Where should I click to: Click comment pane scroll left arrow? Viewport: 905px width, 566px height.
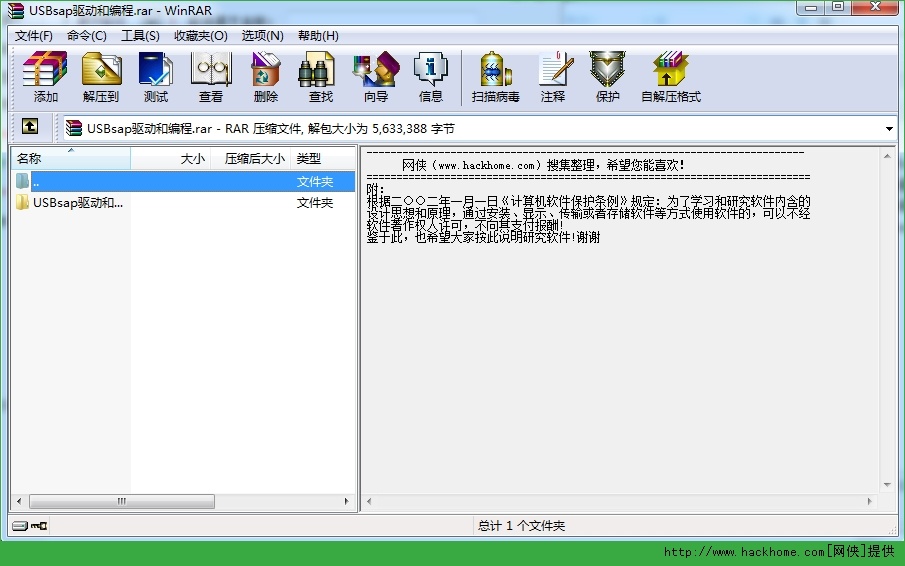point(369,501)
